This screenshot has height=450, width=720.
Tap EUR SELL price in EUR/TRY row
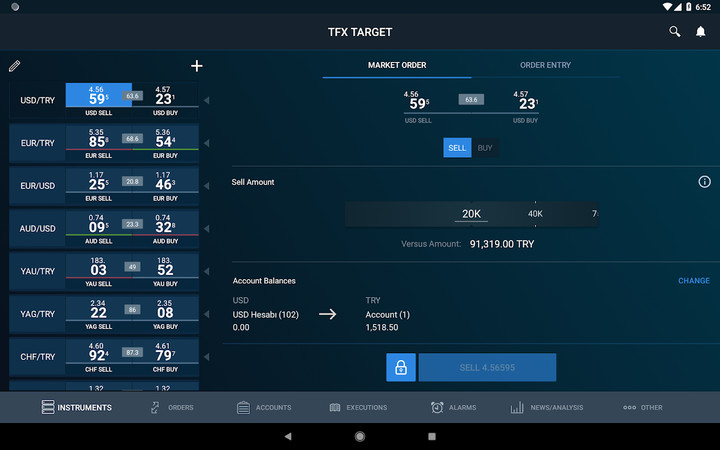click(98, 143)
